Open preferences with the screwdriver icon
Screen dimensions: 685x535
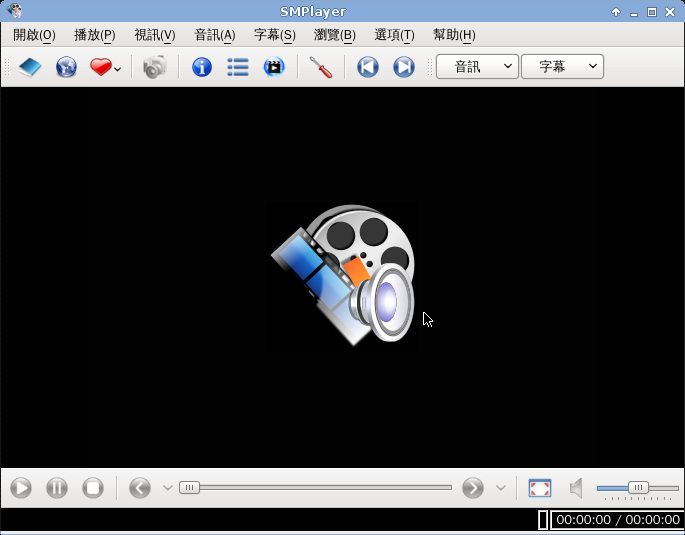[x=321, y=67]
